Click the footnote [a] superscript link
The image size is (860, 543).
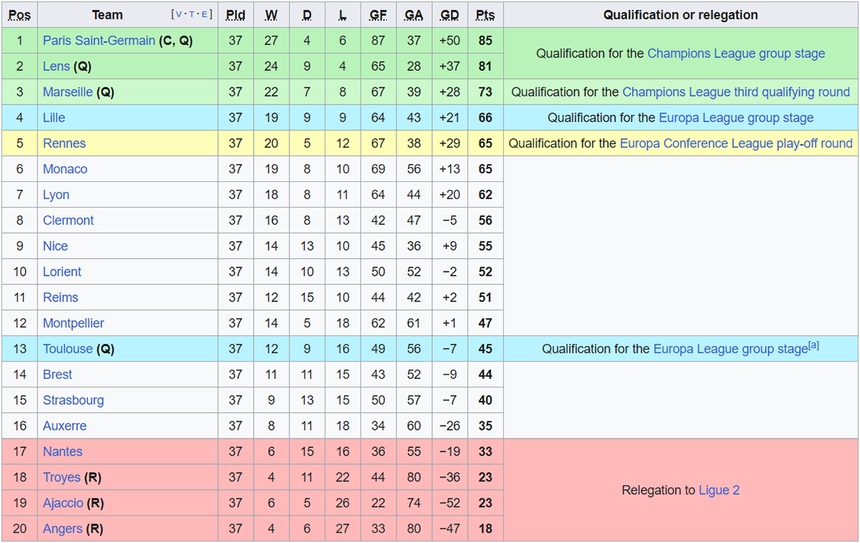pyautogui.click(x=813, y=346)
